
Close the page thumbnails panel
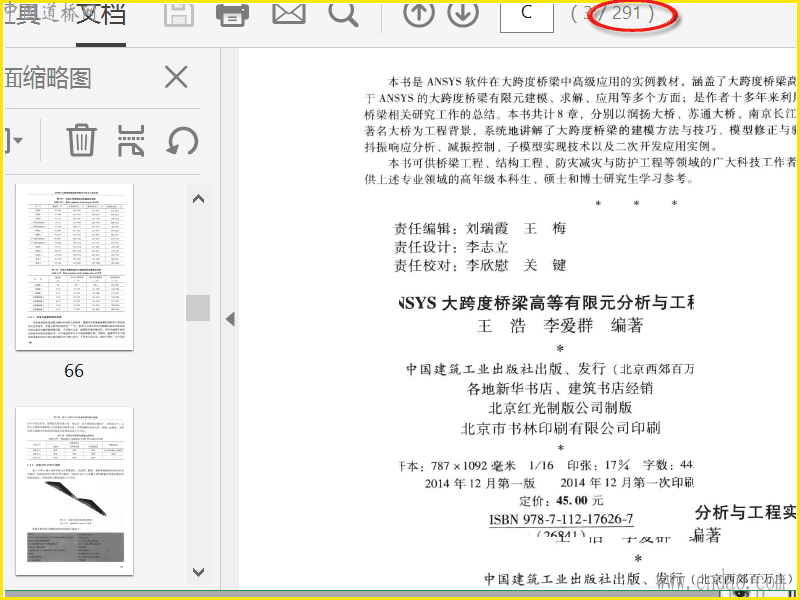(x=177, y=78)
